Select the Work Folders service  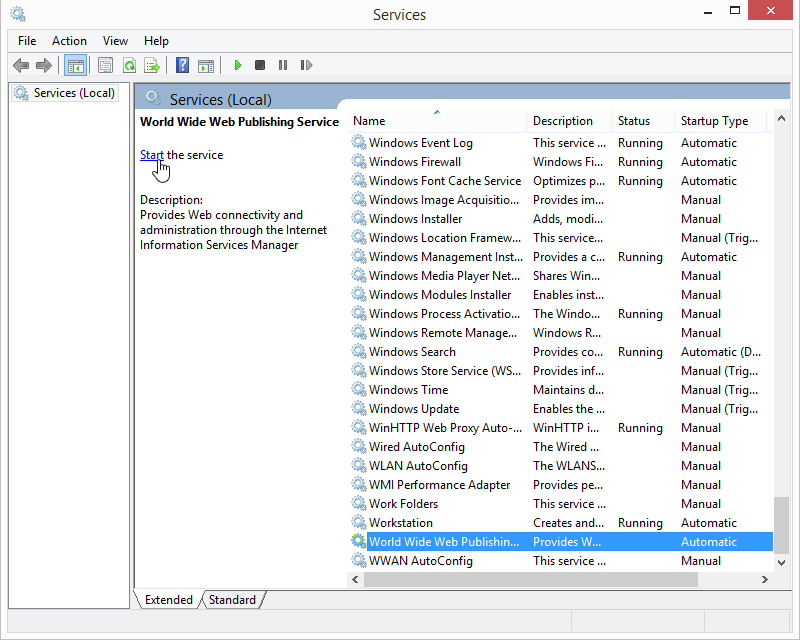point(560,504)
